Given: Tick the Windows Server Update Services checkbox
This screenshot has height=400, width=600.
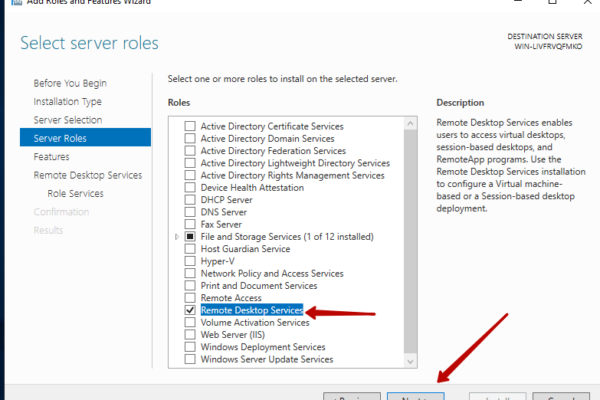Looking at the screenshot, I should pyautogui.click(x=190, y=359).
